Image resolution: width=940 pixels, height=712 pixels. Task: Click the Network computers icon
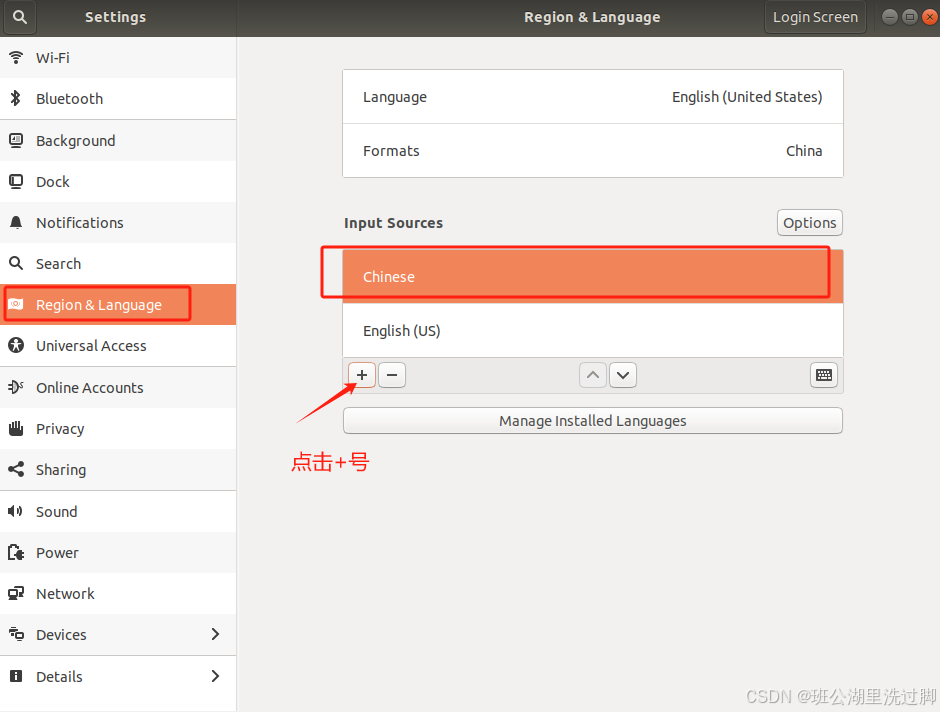pyautogui.click(x=16, y=593)
